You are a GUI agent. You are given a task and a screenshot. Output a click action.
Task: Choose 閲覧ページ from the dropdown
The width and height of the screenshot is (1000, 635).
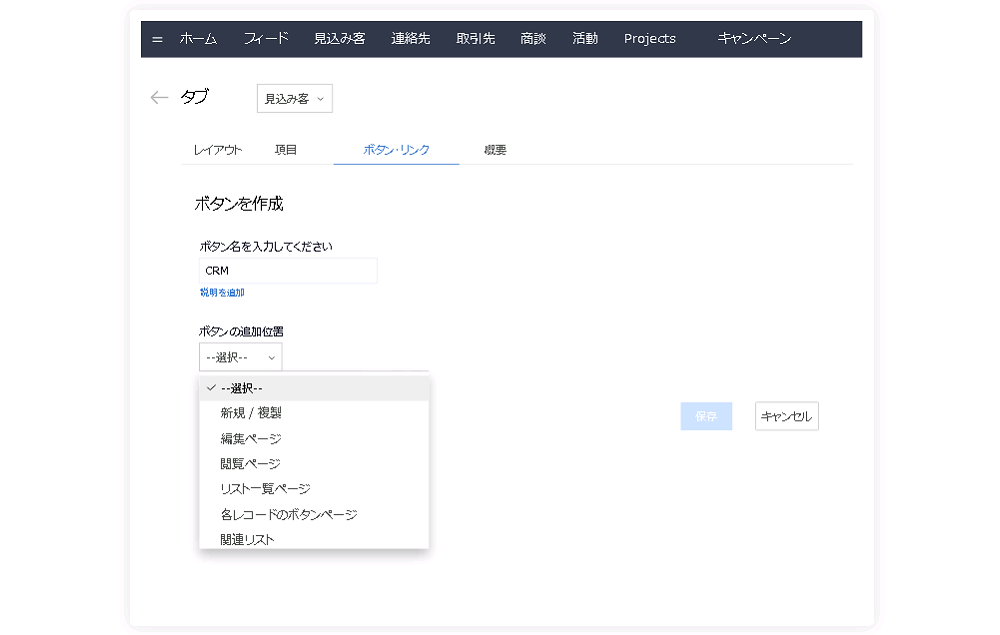(314, 463)
